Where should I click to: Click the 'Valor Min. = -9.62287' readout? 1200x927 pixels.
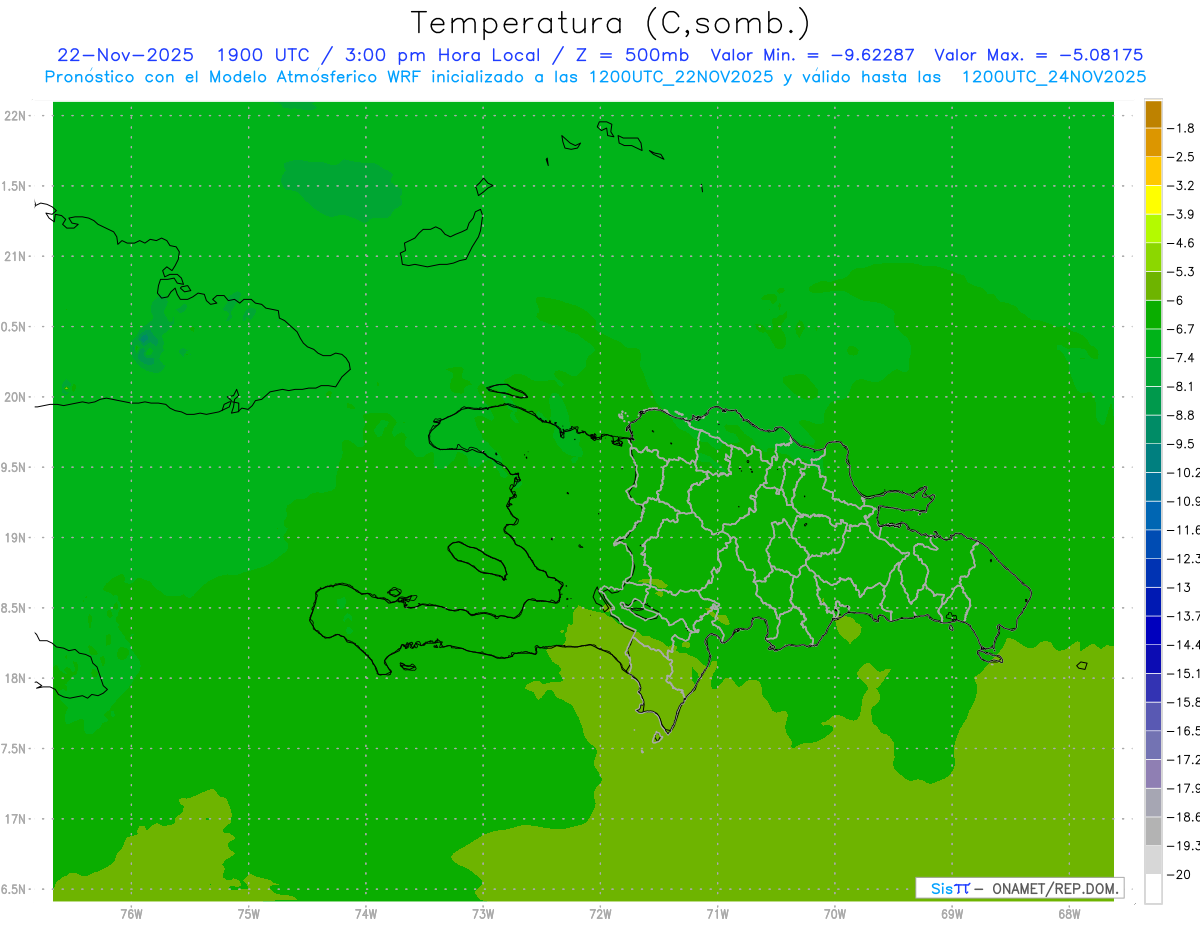pos(811,55)
